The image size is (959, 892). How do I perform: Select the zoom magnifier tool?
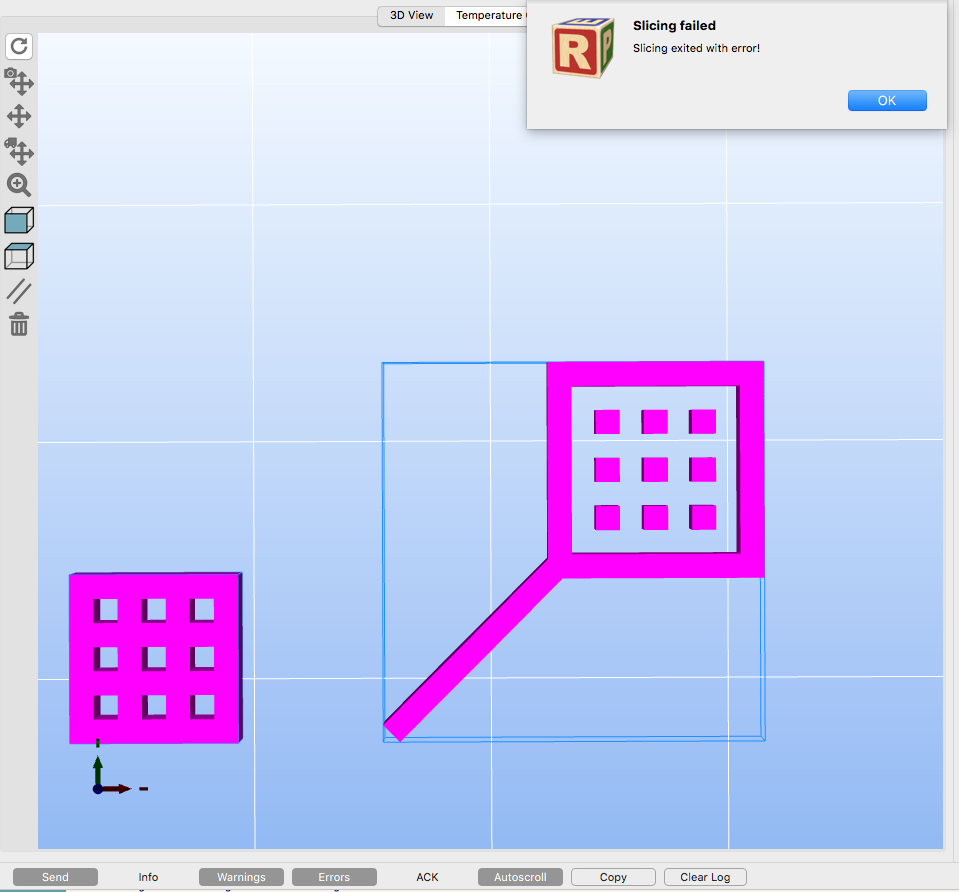point(19,185)
